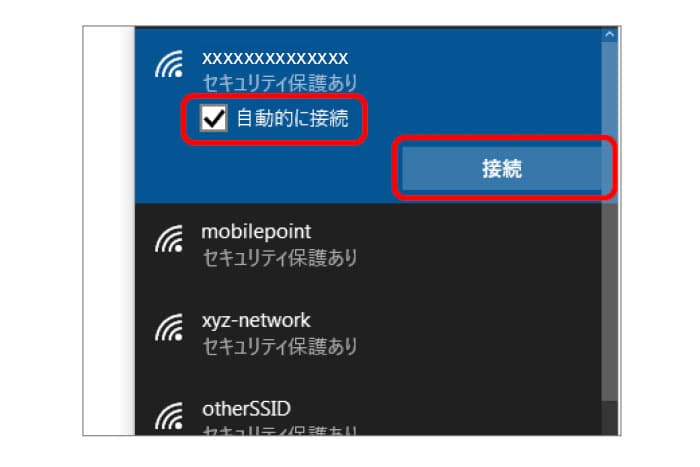Click the partially visible text under otherSSID
Viewport: 700px width, 467px height.
click(280, 430)
